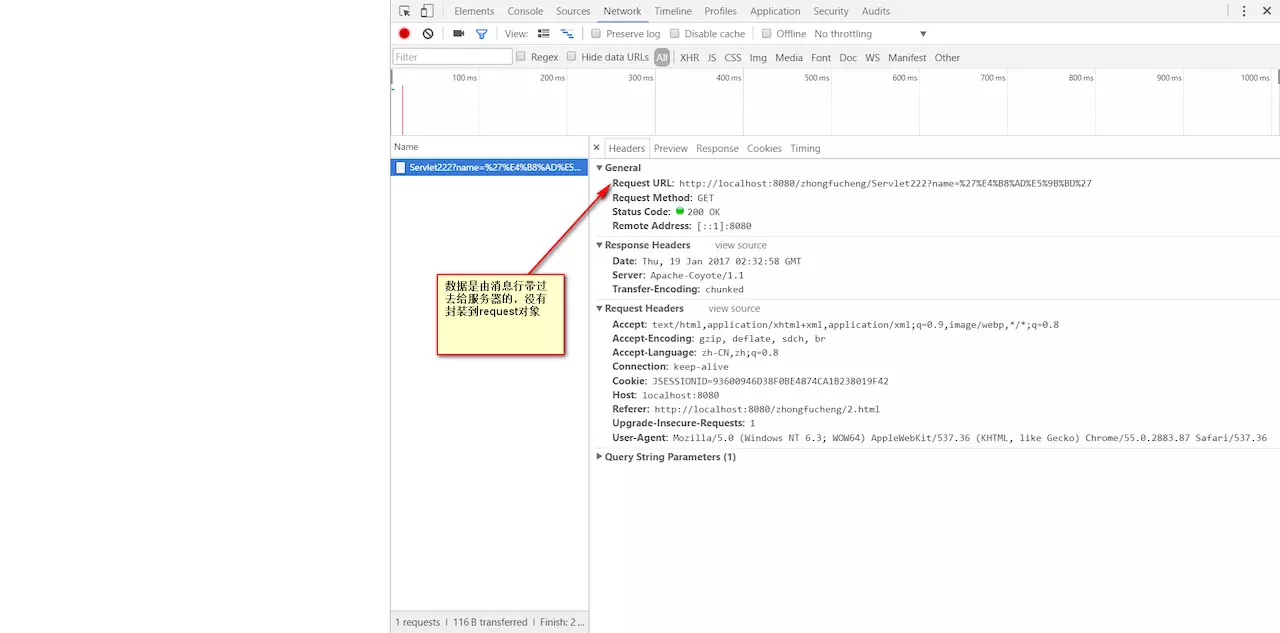Enable the Preserve log checkbox
This screenshot has width=1280, height=633.
tap(596, 34)
